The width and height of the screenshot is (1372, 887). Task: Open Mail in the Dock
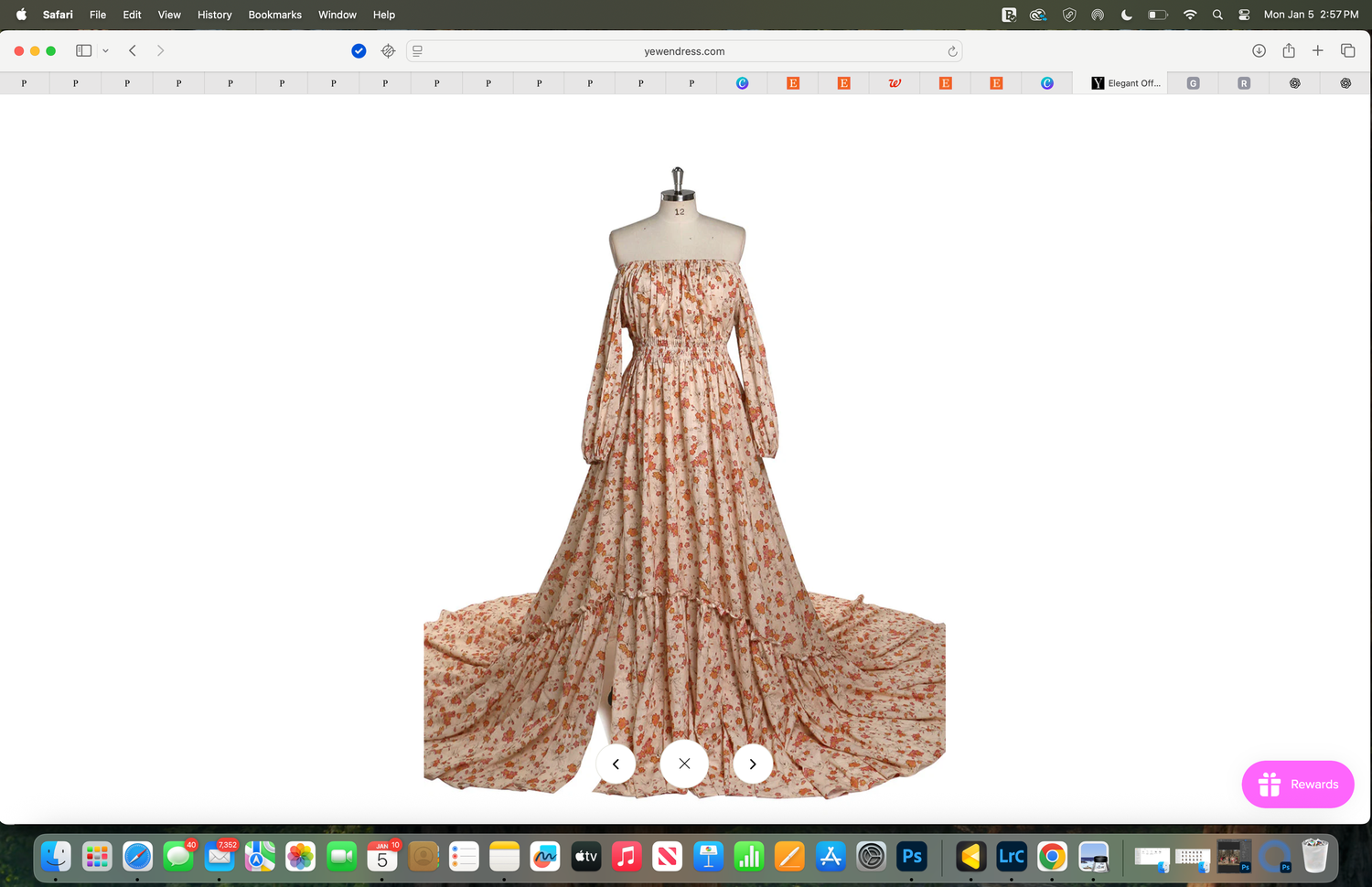220,857
